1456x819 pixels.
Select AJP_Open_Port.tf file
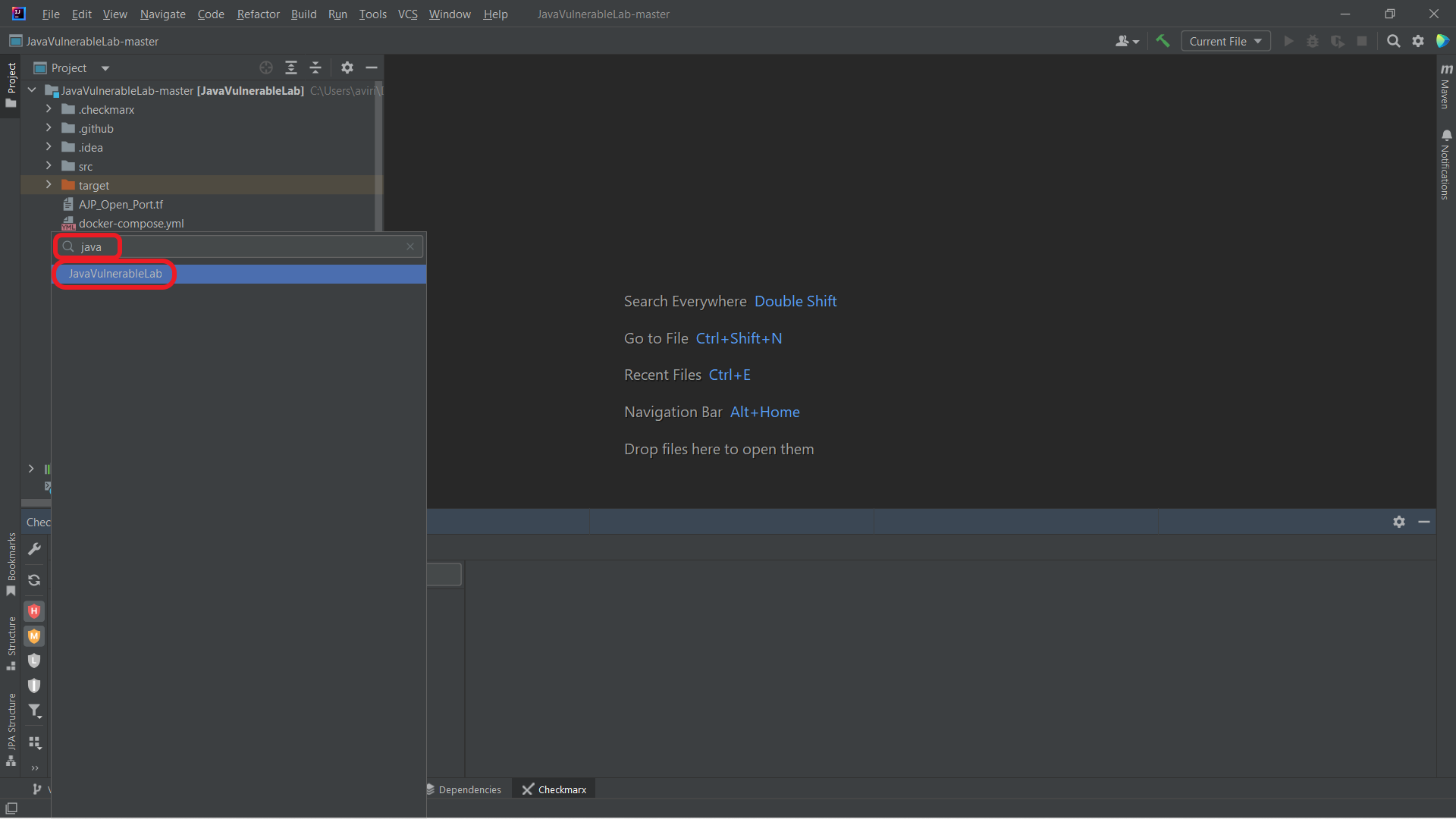[x=121, y=205]
